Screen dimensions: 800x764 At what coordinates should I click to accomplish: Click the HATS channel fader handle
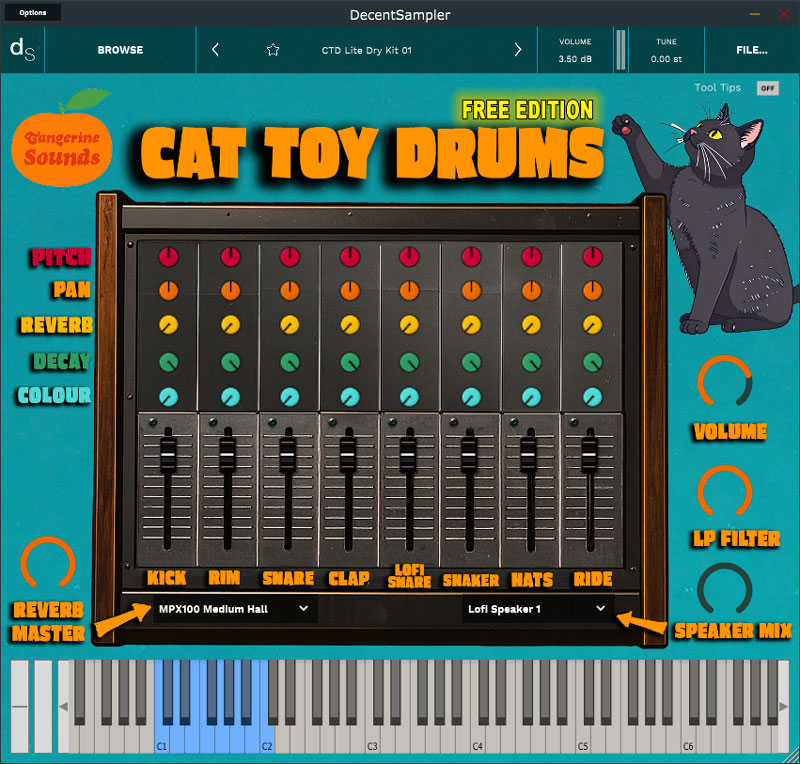pos(529,454)
